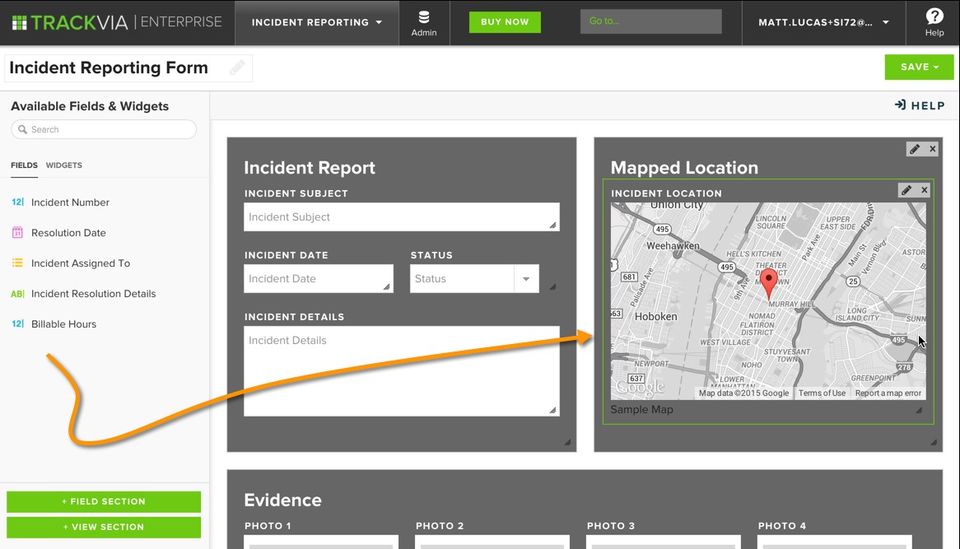
Task: Click the Buy Now button
Action: (x=504, y=22)
